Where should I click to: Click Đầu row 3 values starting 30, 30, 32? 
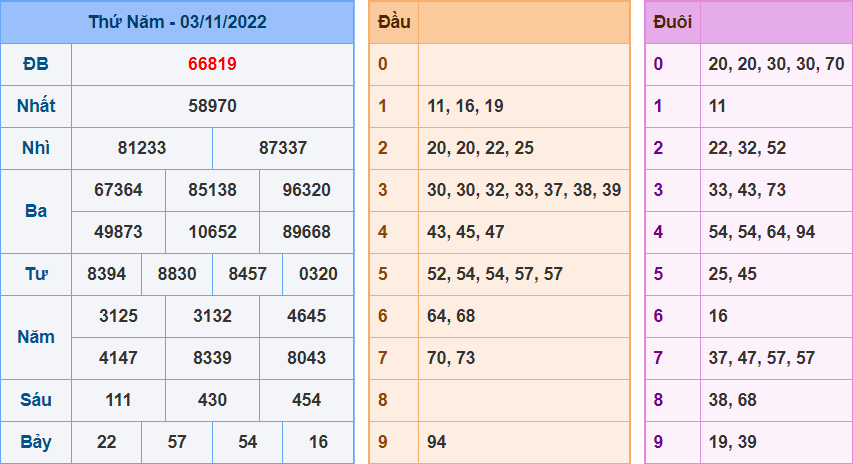[524, 189]
